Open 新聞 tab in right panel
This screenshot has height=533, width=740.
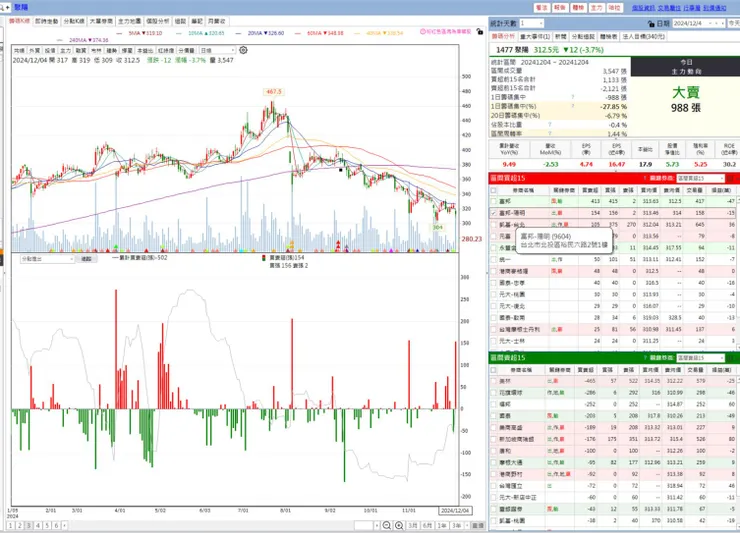pos(560,36)
